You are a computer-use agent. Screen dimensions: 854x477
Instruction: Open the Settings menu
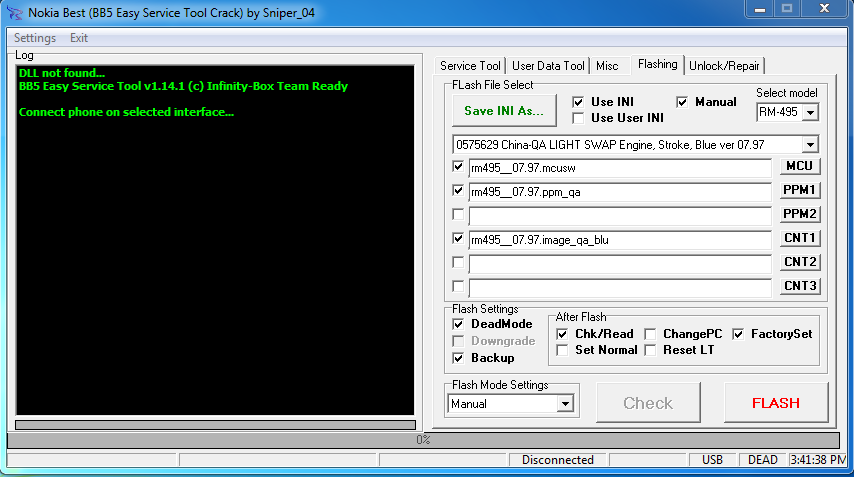pyautogui.click(x=35, y=38)
